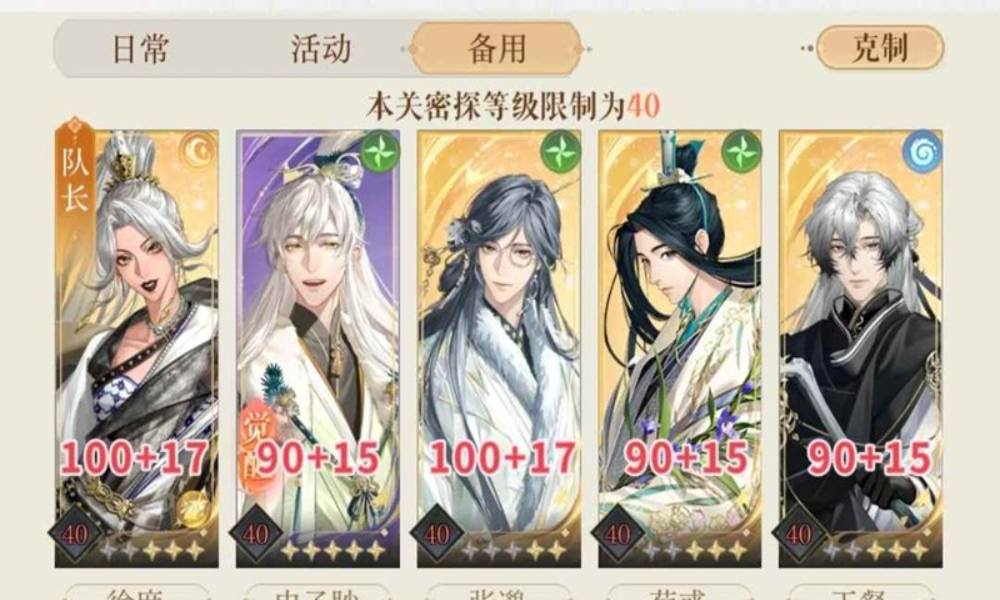Tap green pinwheel icon on purple card
1000x600 pixels.
(x=380, y=152)
